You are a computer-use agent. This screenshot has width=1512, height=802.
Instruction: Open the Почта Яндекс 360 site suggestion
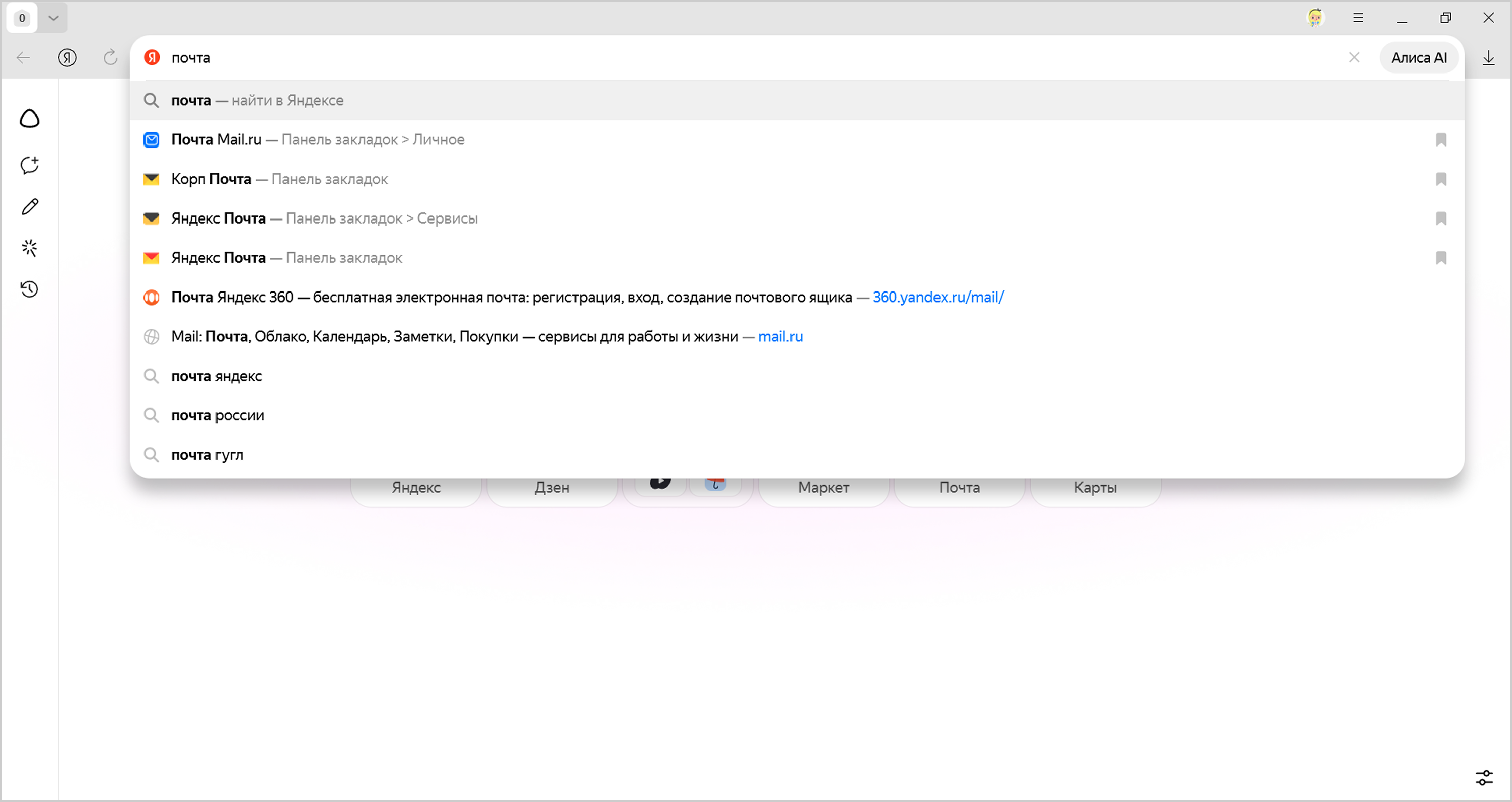(x=797, y=297)
